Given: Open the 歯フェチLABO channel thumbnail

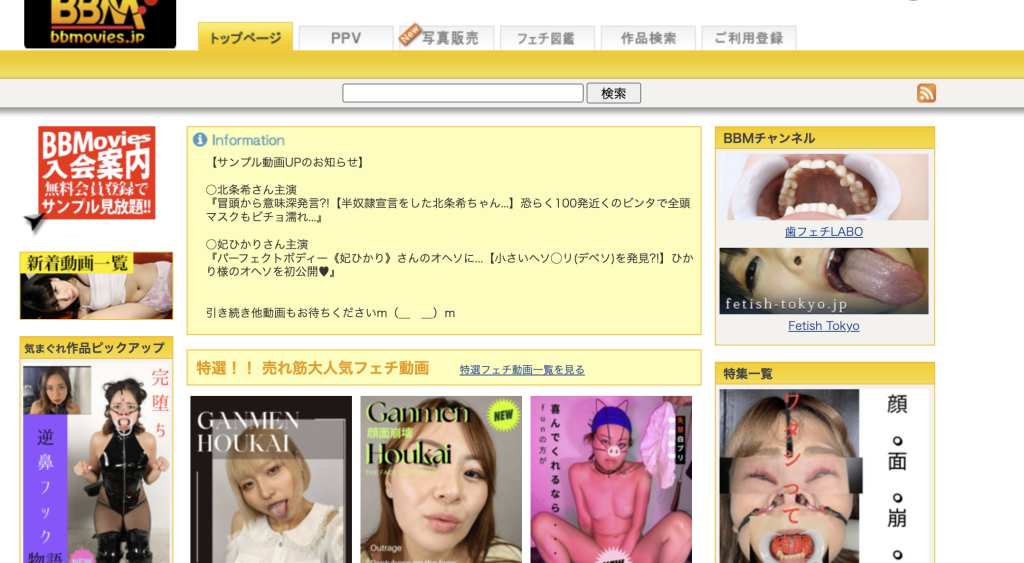Looking at the screenshot, I should (x=824, y=187).
